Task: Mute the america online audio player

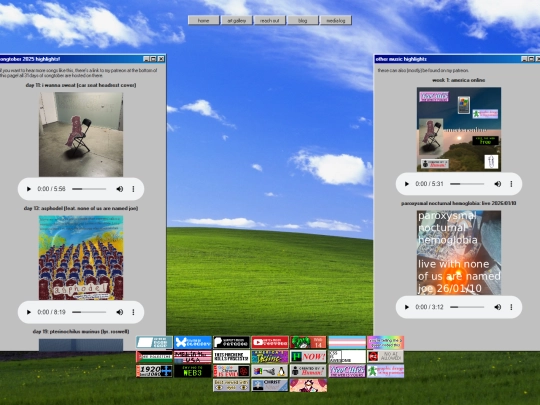Action: [x=498, y=184]
